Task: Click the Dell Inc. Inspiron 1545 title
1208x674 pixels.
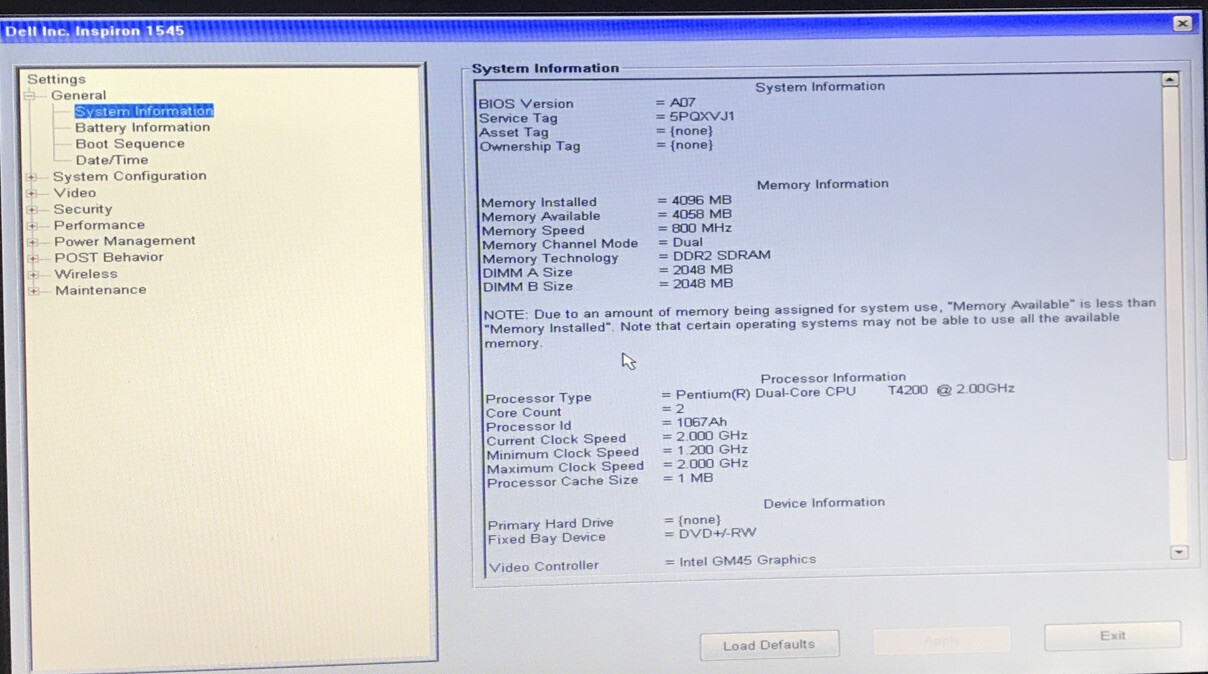Action: point(95,31)
